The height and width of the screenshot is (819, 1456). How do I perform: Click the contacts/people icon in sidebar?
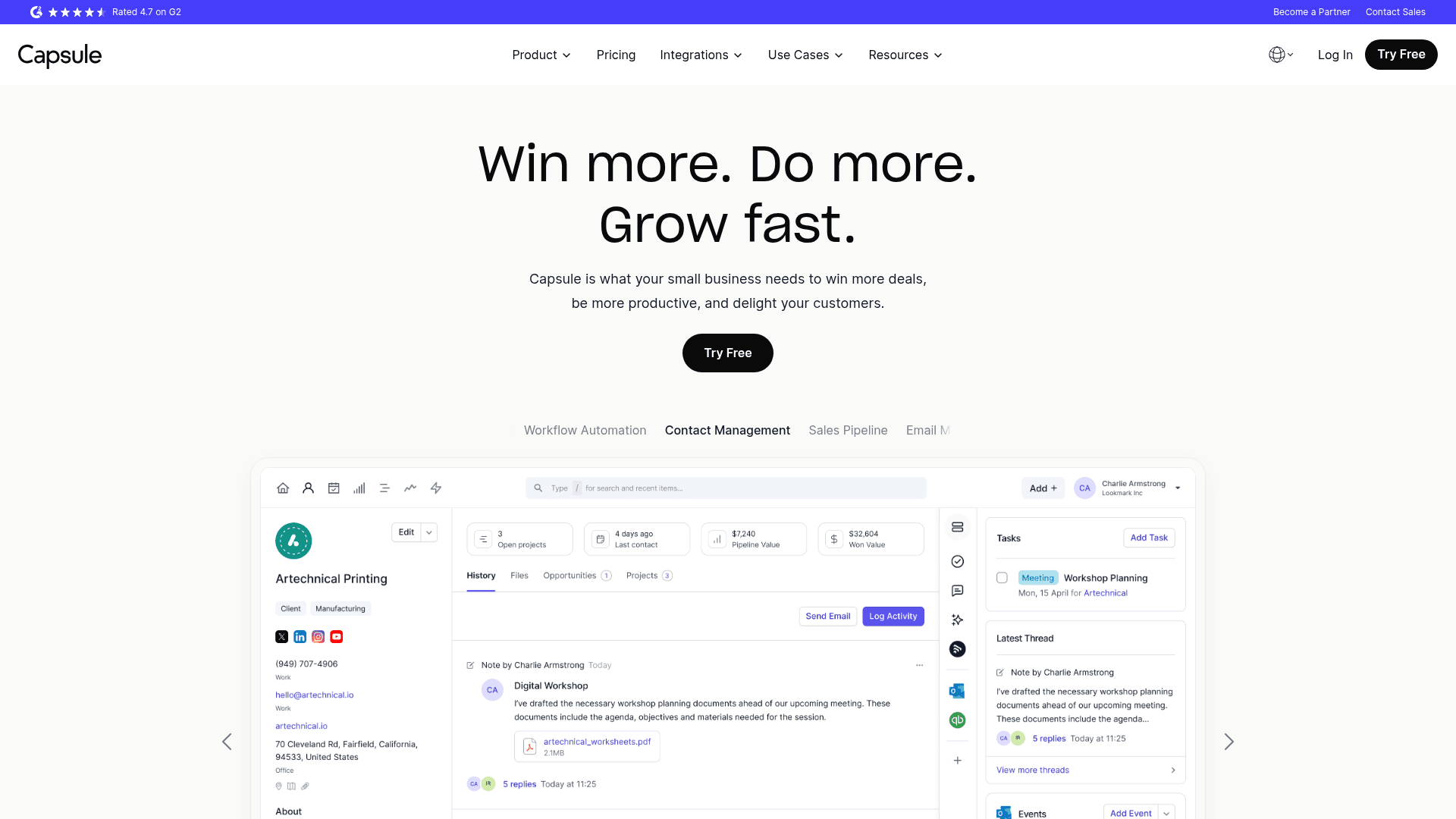pyautogui.click(x=308, y=488)
